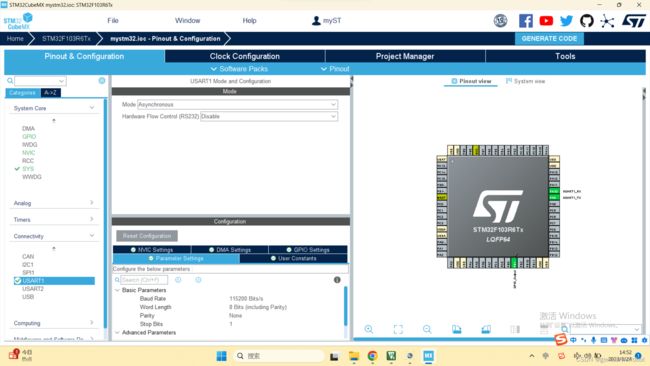Click the Windows Start button on taskbar
This screenshot has height=366, width=650.
[x=221, y=356]
